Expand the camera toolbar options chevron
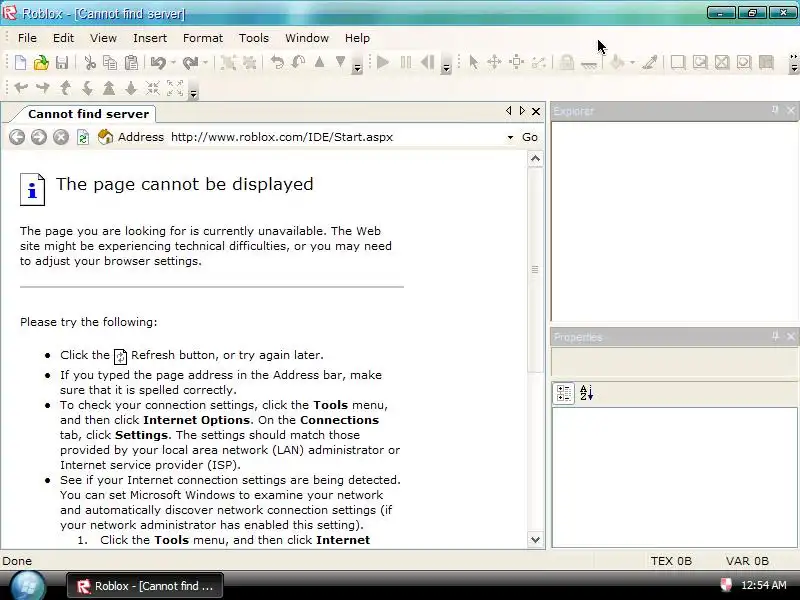 coord(193,93)
